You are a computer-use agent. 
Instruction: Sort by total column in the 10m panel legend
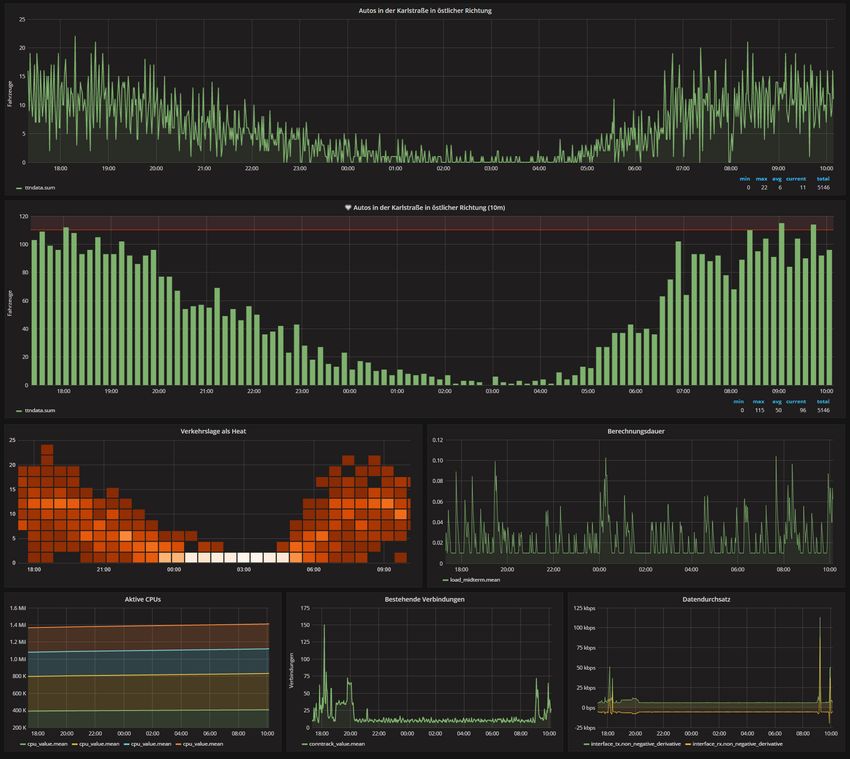pos(823,402)
